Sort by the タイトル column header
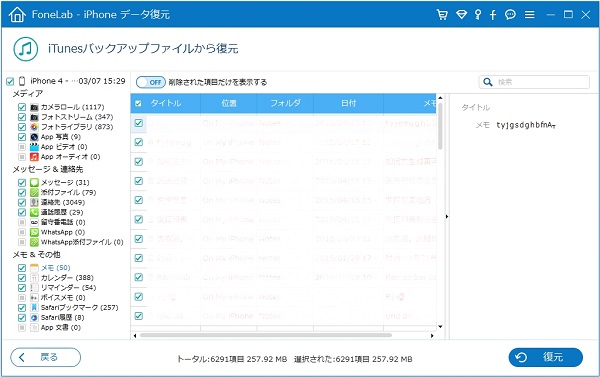 coord(166,103)
